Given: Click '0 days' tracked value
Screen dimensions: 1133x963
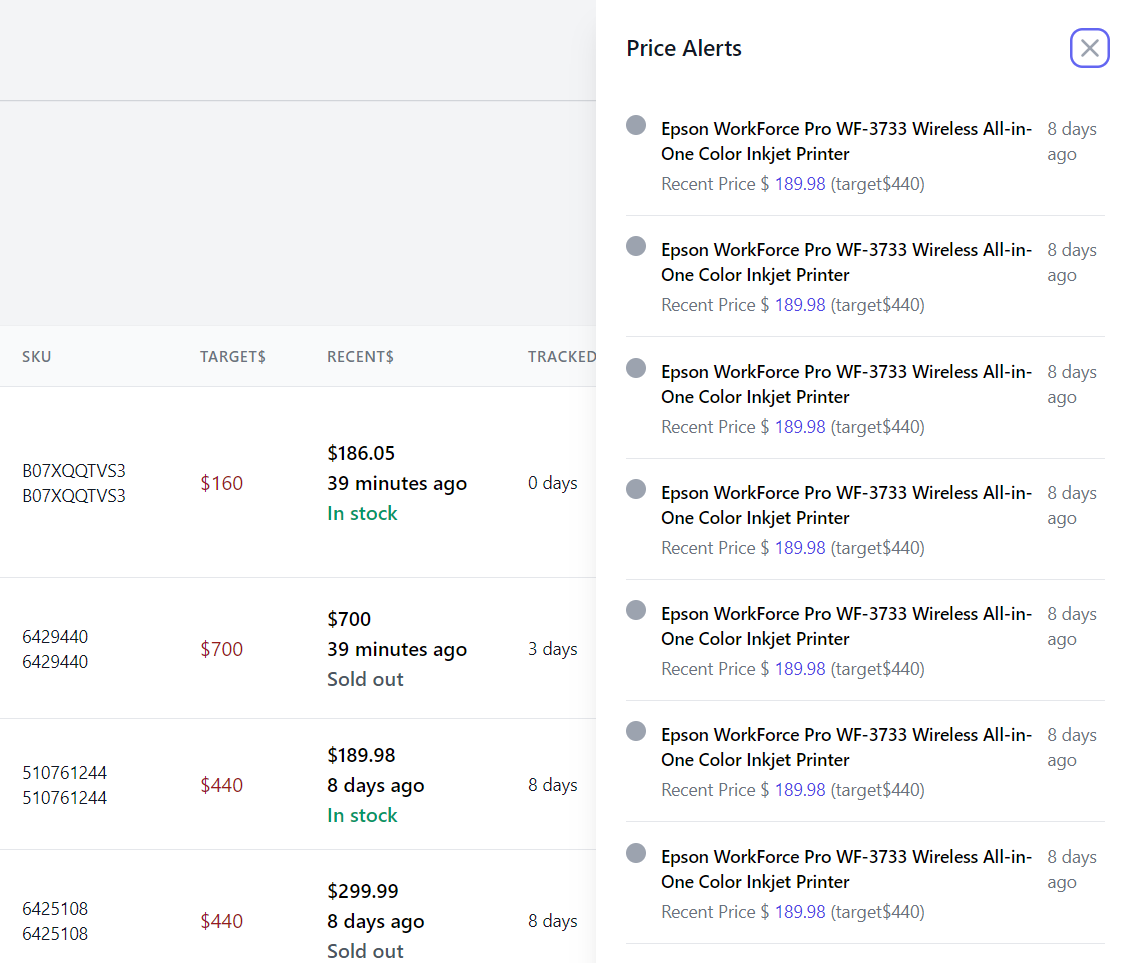Looking at the screenshot, I should click(552, 483).
